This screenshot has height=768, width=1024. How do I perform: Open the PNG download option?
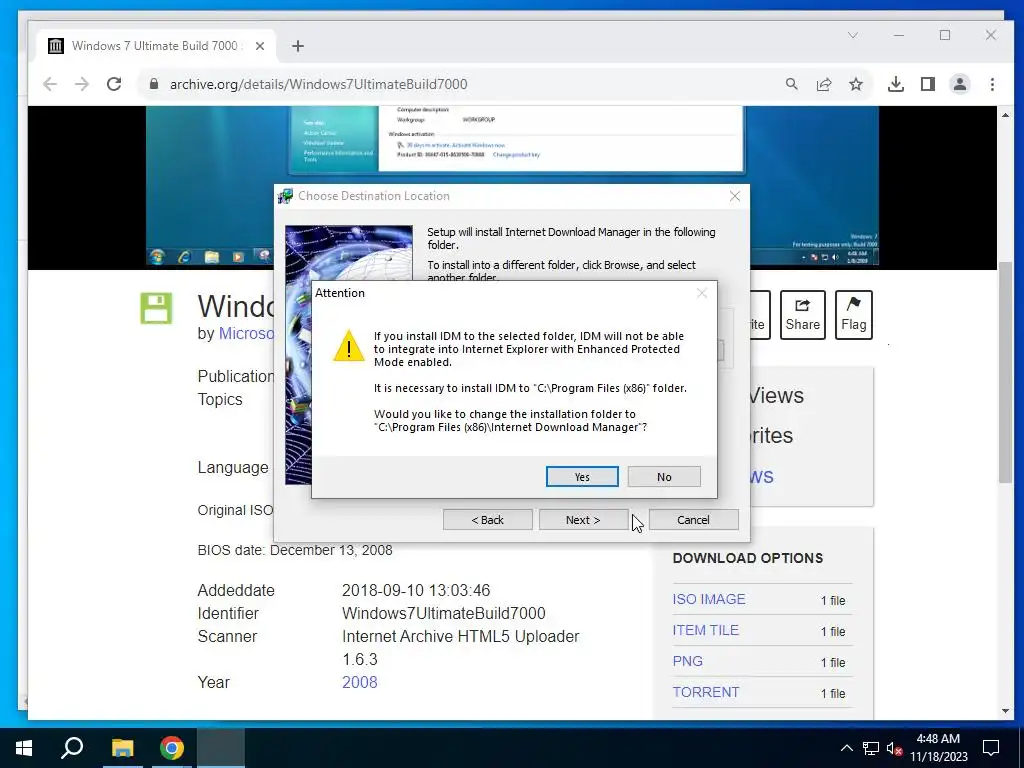pyautogui.click(x=688, y=661)
